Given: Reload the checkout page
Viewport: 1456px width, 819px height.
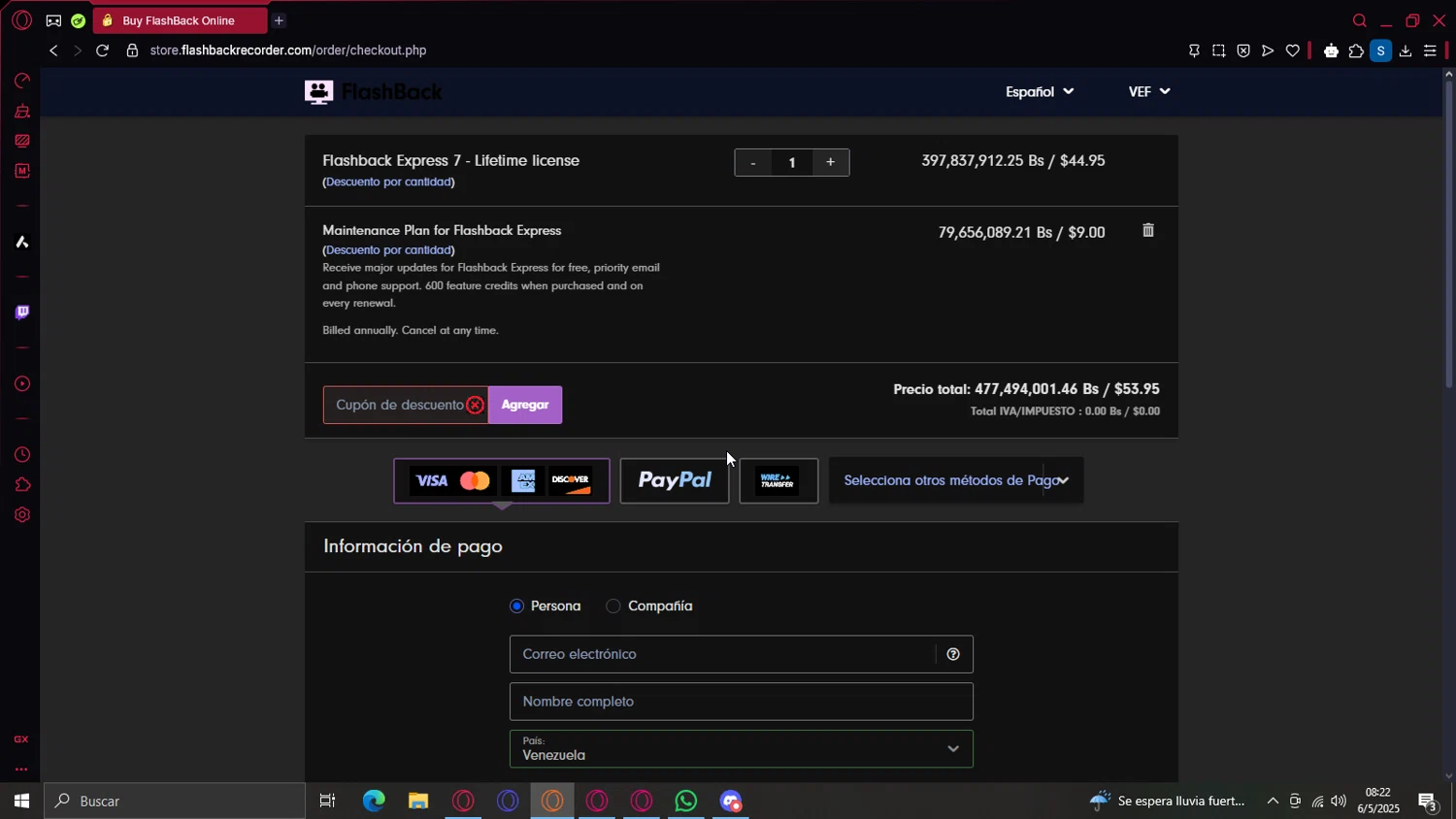Looking at the screenshot, I should click(102, 50).
